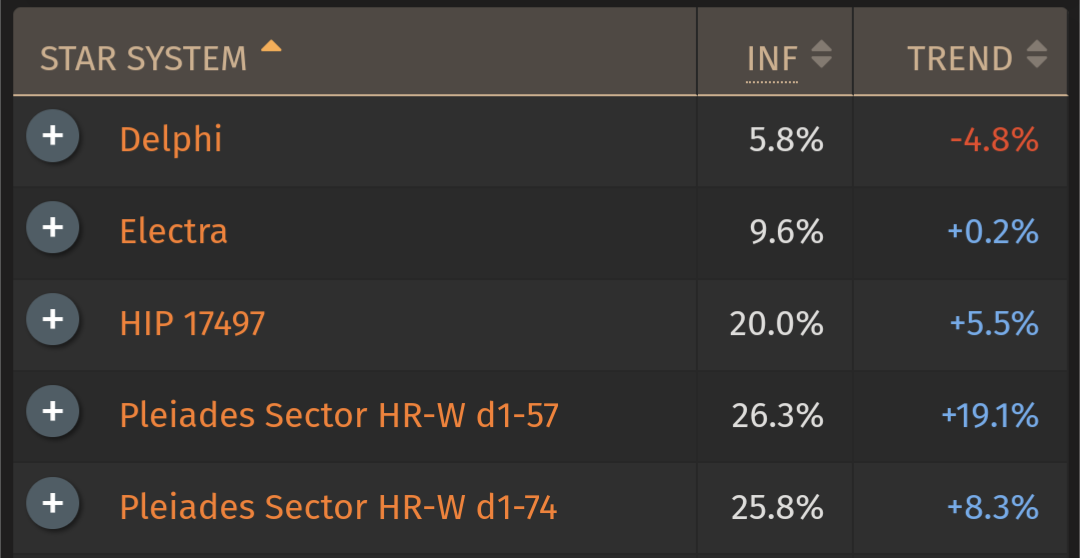1080x558 pixels.
Task: Open the HIP 17497 system link
Action: click(192, 324)
